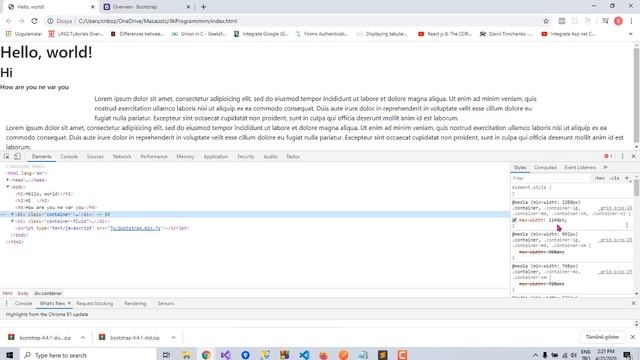Click the Windows search box 'Type here to search'
The width and height of the screenshot is (640, 360).
[x=87, y=355]
